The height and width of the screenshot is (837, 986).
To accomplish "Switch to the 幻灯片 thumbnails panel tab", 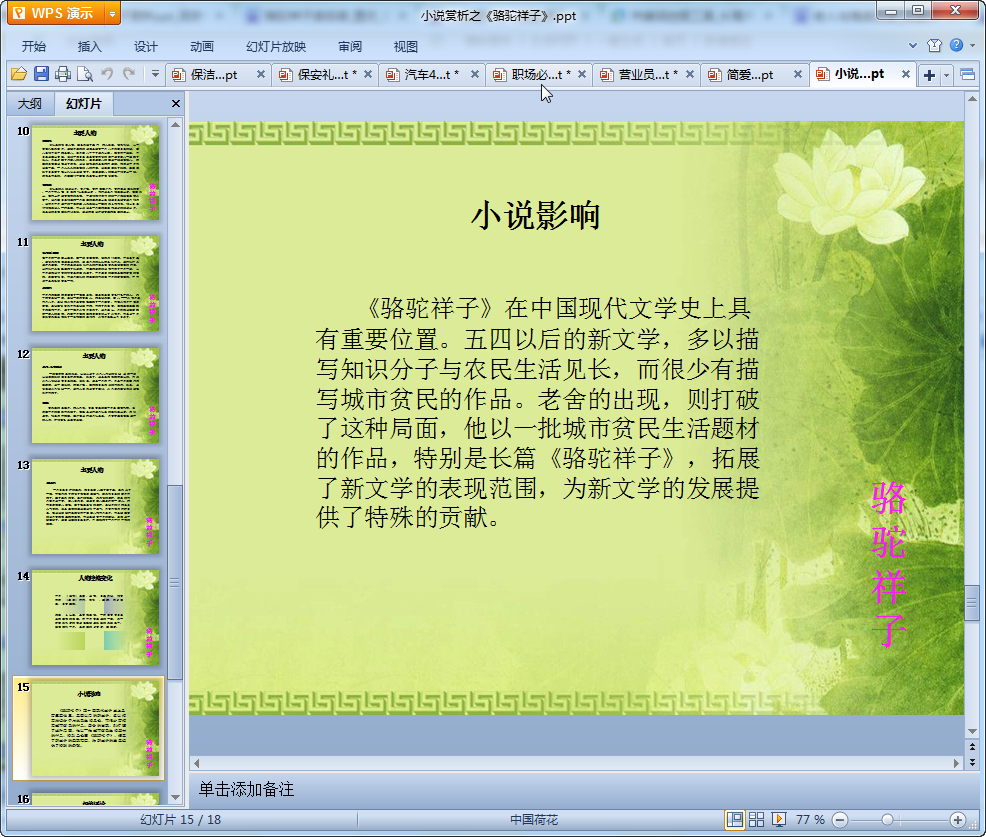I will 83,104.
